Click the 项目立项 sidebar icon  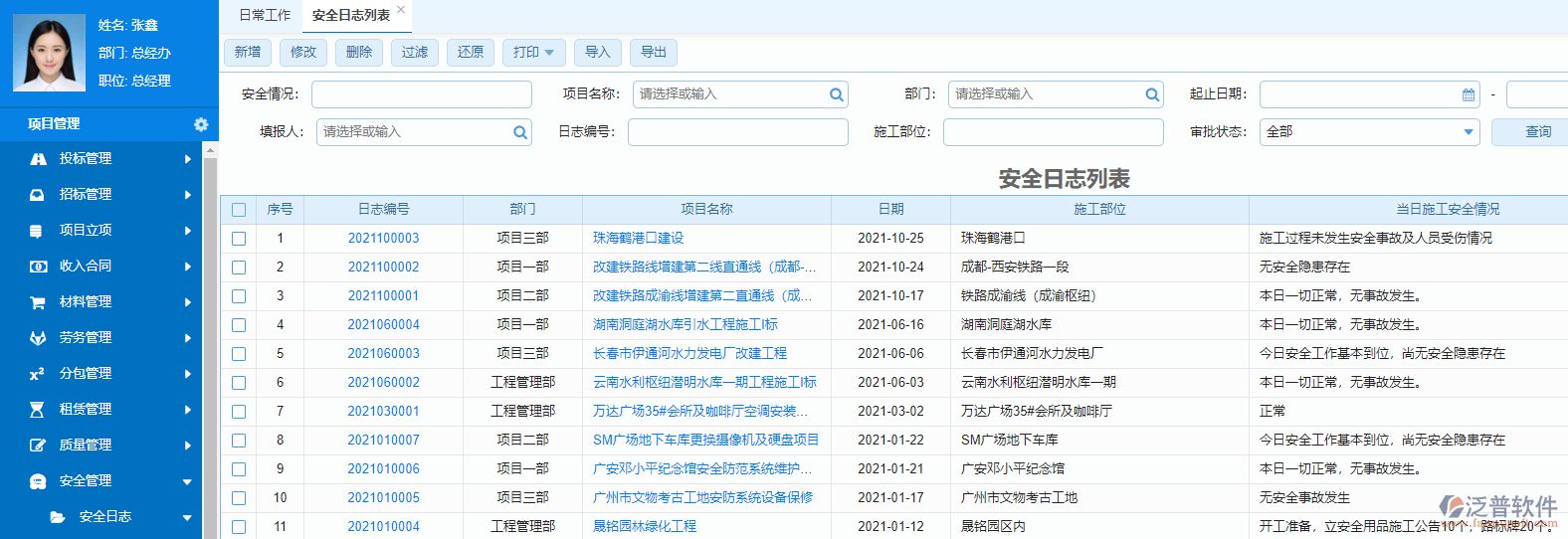[x=38, y=231]
